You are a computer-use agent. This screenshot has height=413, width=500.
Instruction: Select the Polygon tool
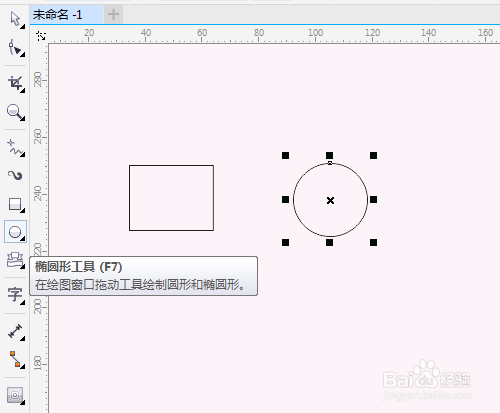pos(15,260)
